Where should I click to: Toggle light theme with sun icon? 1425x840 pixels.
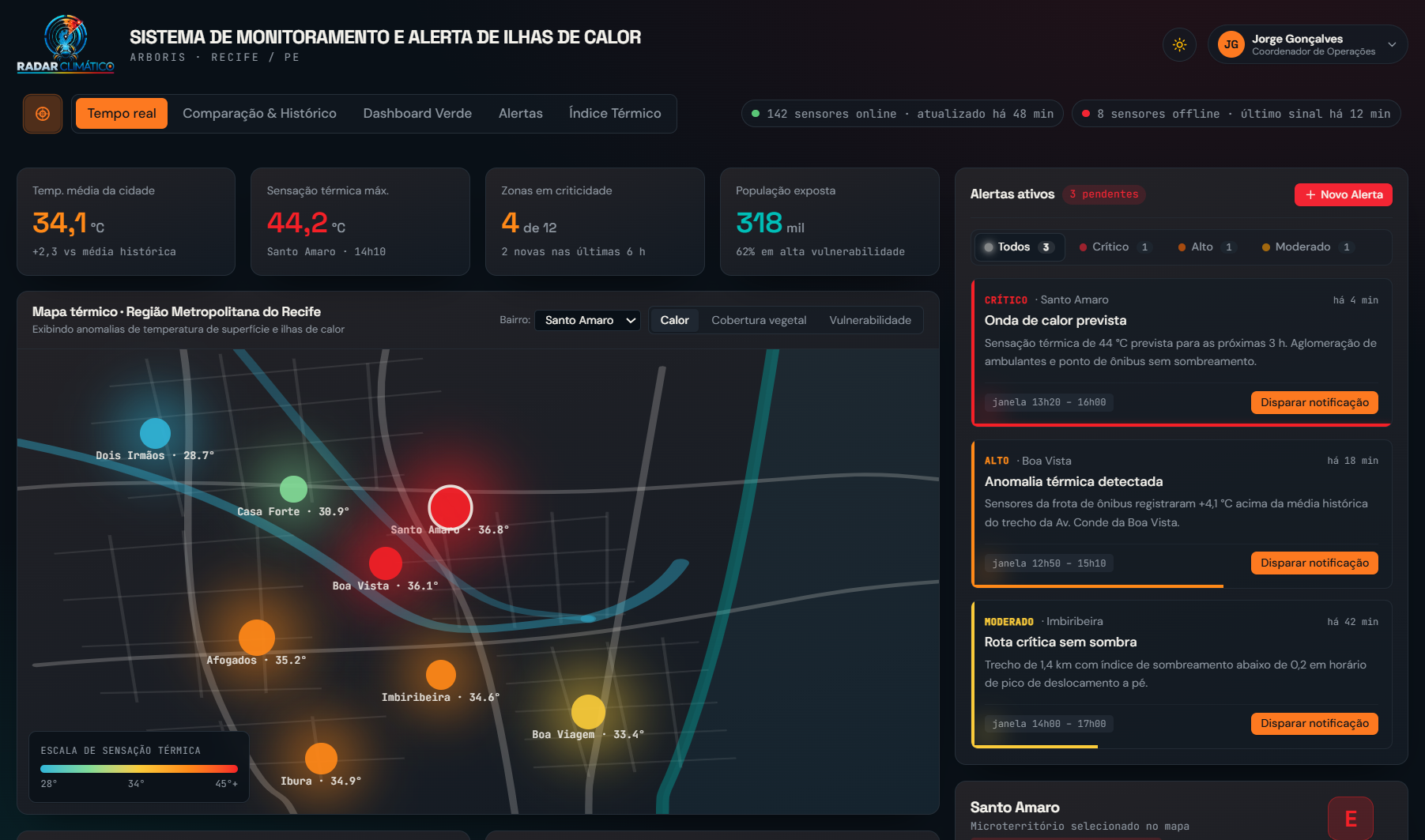pyautogui.click(x=1179, y=45)
